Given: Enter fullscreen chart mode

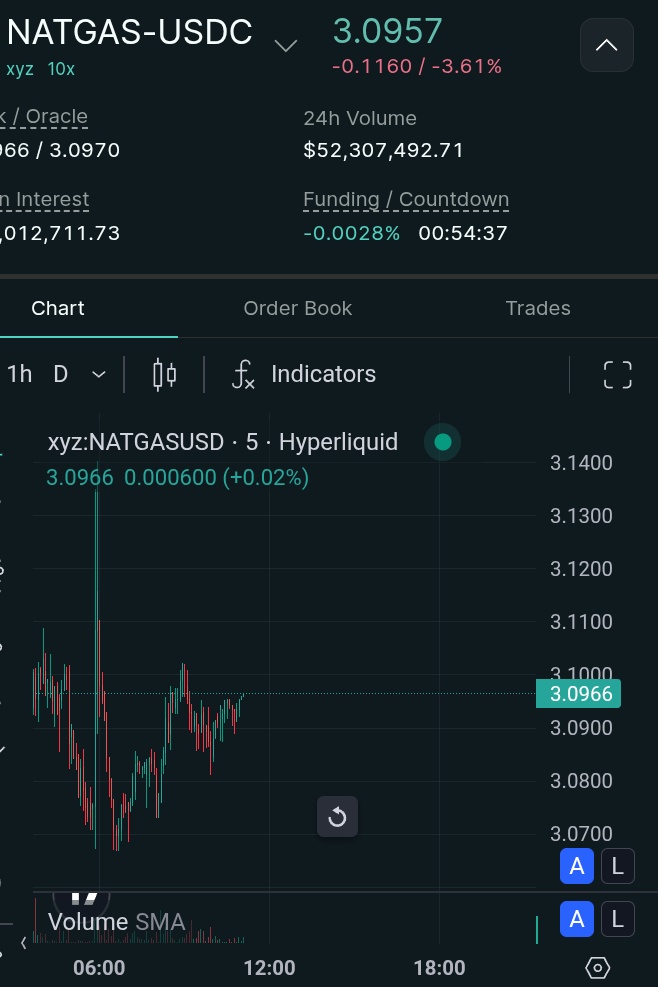Looking at the screenshot, I should click(617, 375).
